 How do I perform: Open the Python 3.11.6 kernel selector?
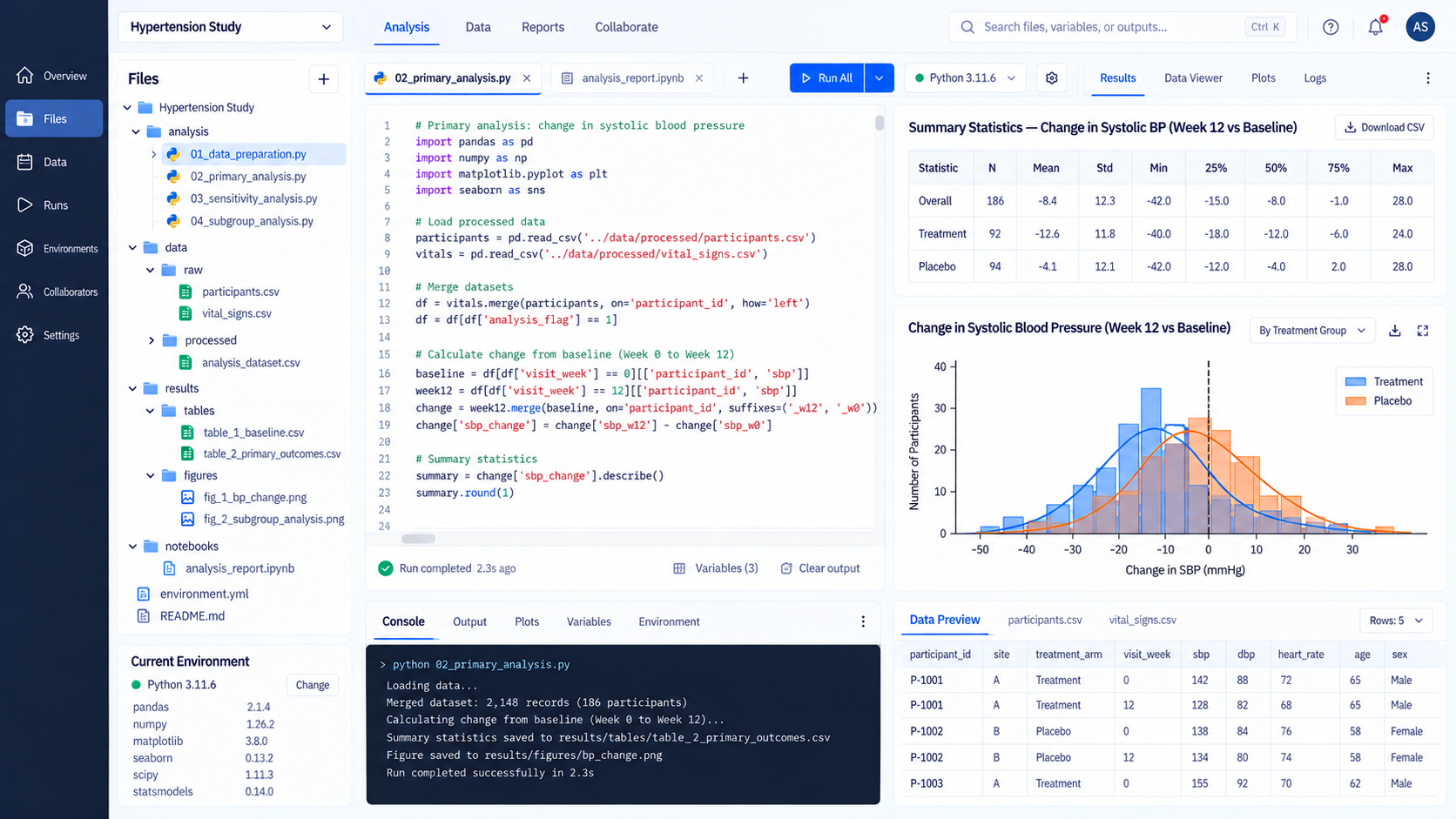coord(966,78)
